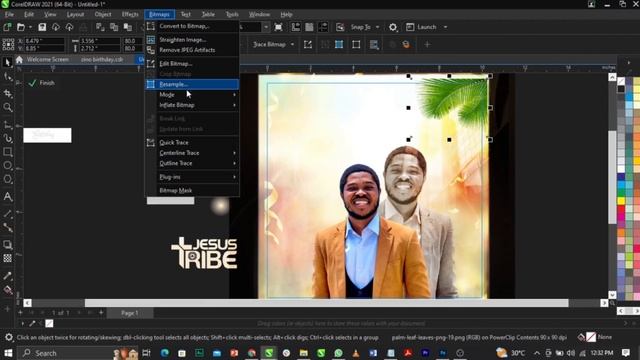640x360 pixels.
Task: Select the Rectangle tool
Action: pyautogui.click(x=7, y=152)
